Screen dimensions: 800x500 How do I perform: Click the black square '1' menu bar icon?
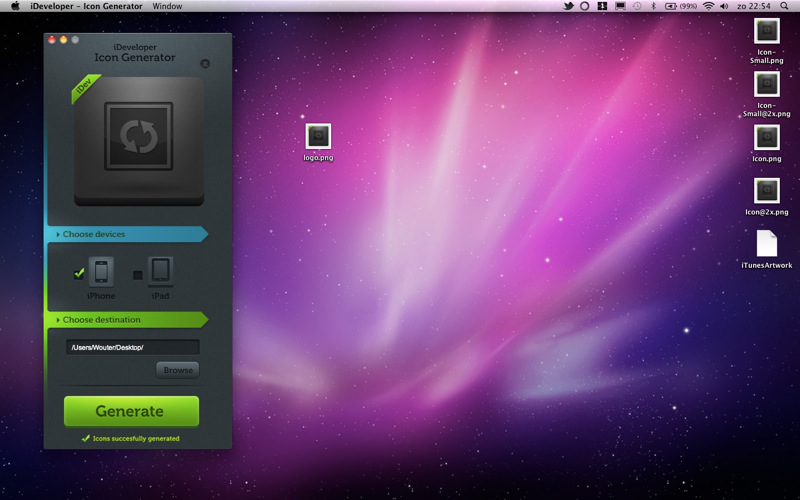pos(602,6)
